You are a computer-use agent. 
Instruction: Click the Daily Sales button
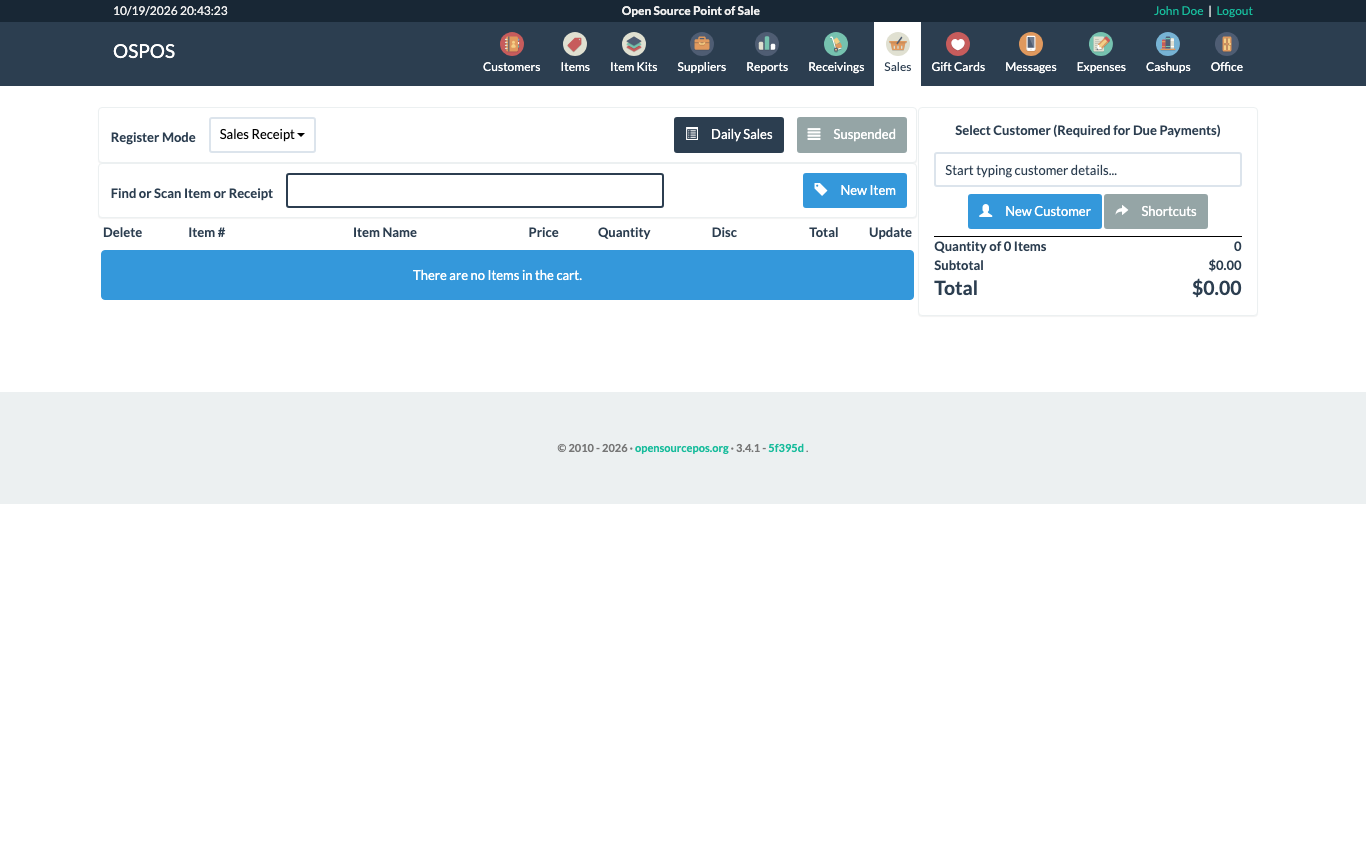tap(729, 135)
